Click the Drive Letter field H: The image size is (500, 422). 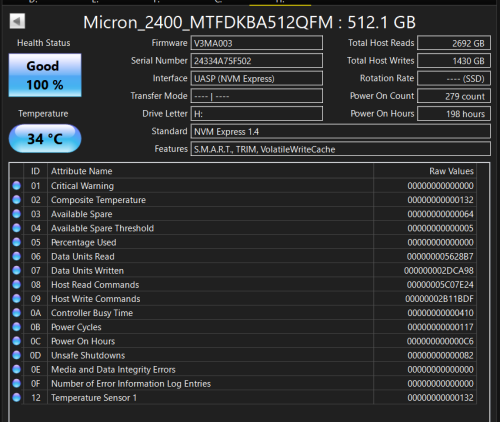tap(257, 114)
